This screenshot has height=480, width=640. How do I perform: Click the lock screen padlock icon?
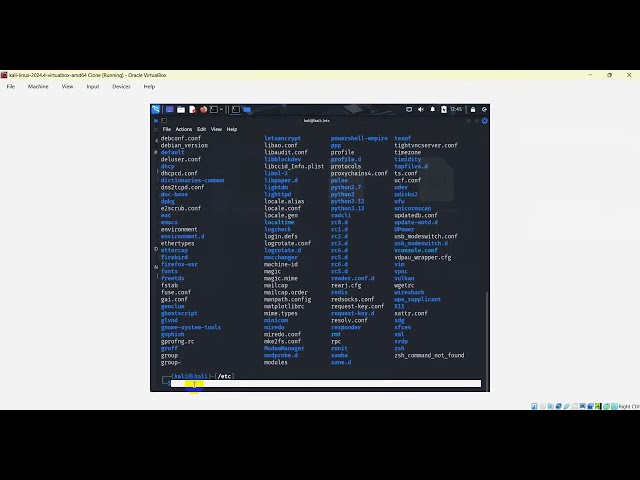[x=473, y=109]
